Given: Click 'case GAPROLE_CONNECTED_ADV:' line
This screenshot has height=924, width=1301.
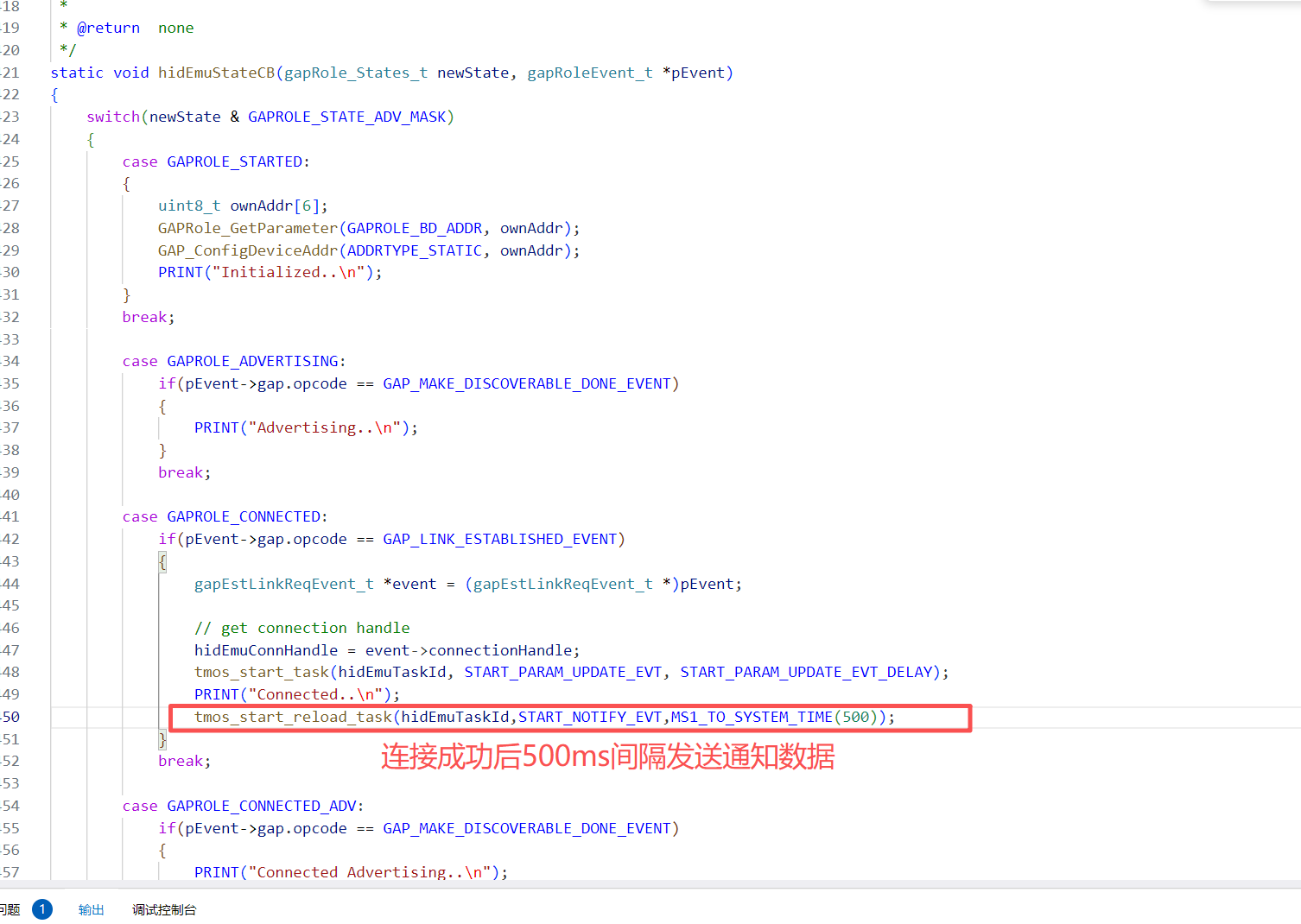Looking at the screenshot, I should tap(243, 806).
